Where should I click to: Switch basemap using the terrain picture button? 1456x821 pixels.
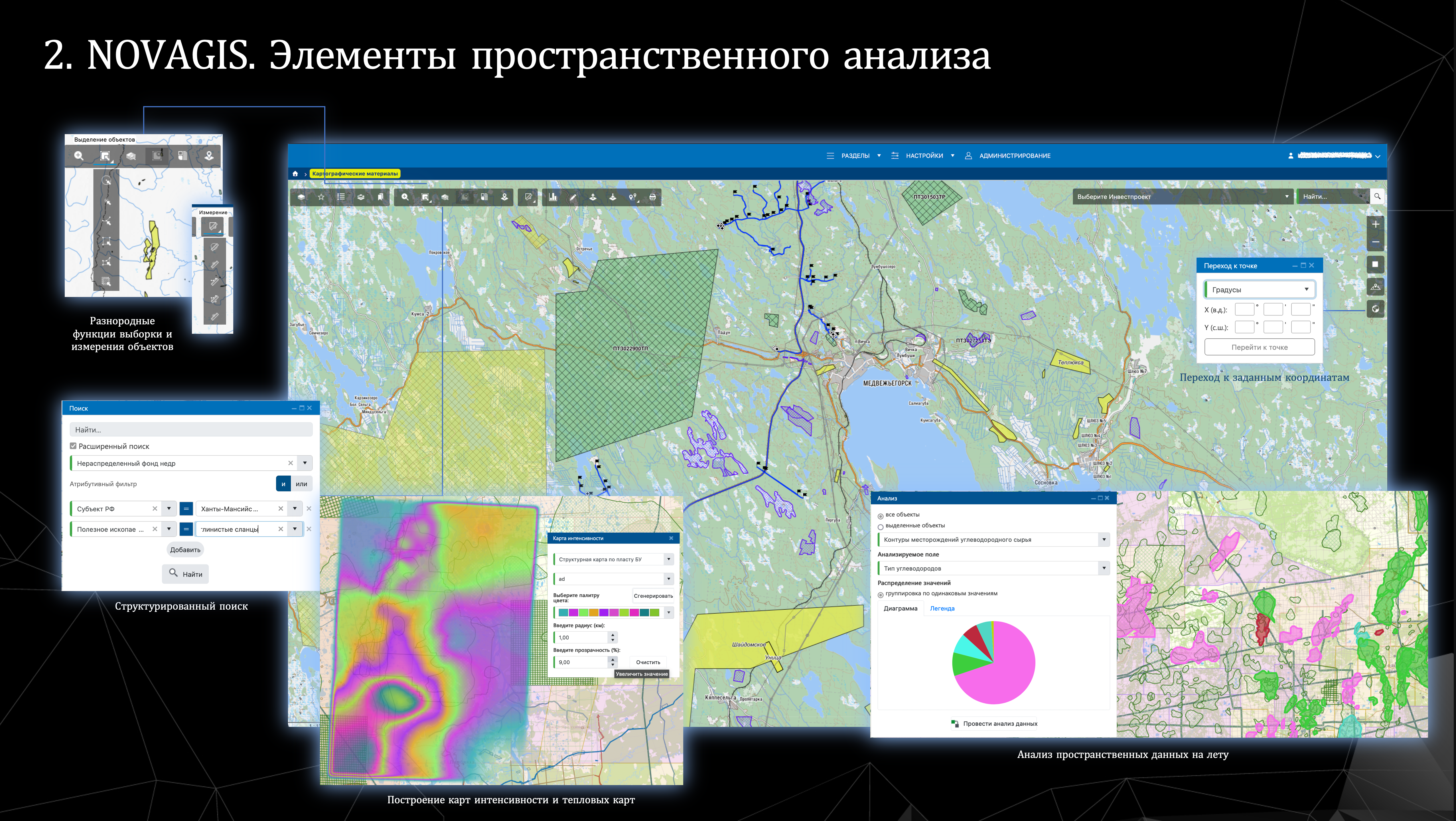coord(1375,287)
